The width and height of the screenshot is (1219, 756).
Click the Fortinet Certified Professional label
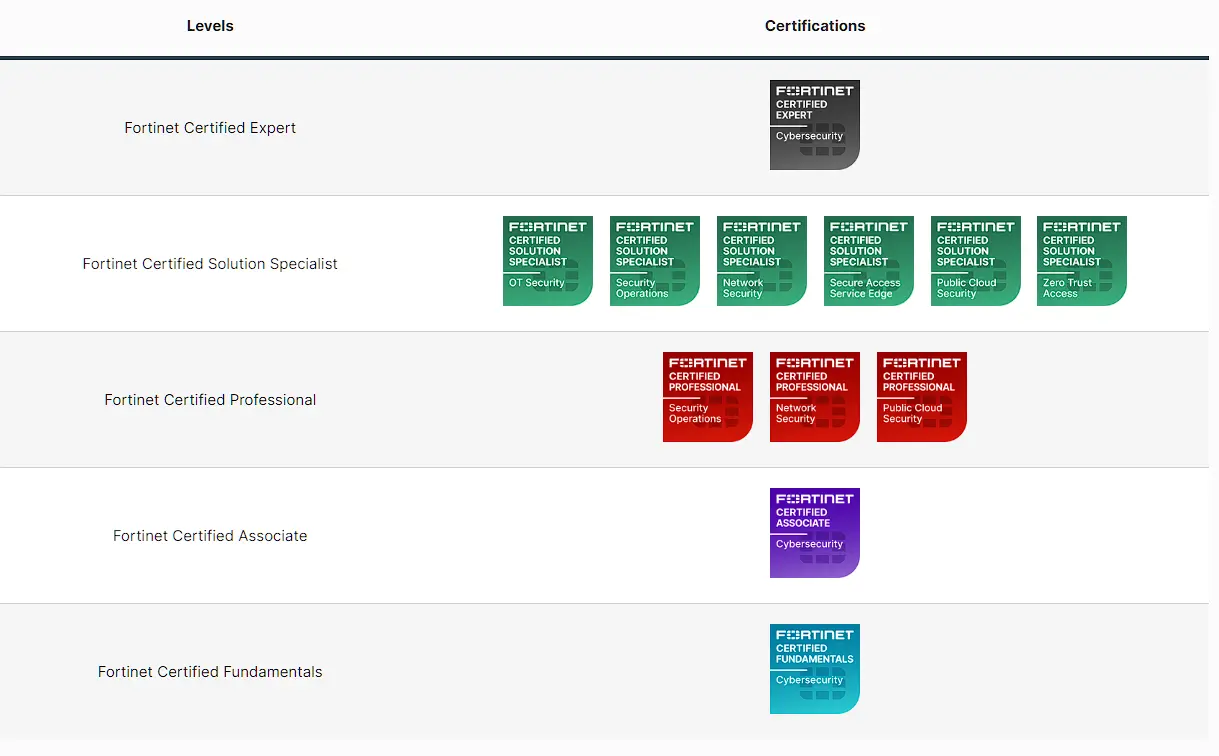pyautogui.click(x=210, y=400)
